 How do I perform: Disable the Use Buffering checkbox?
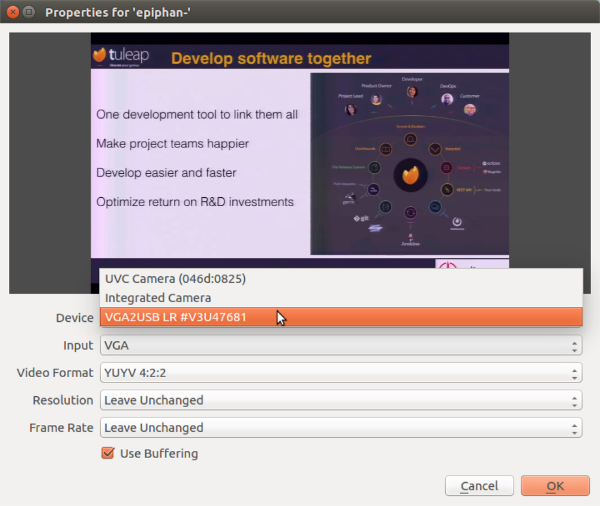coord(108,454)
